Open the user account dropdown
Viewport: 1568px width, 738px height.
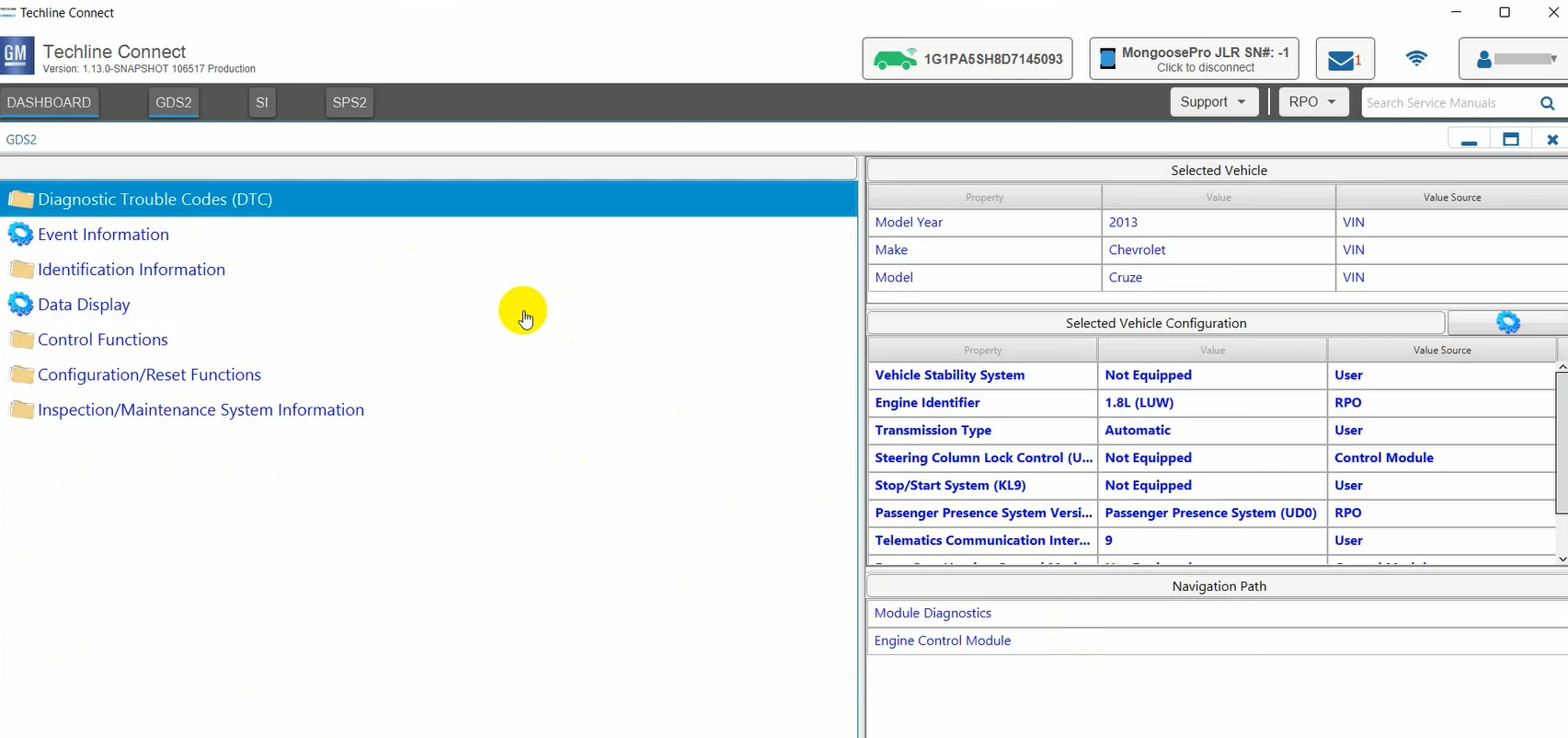coord(1515,59)
